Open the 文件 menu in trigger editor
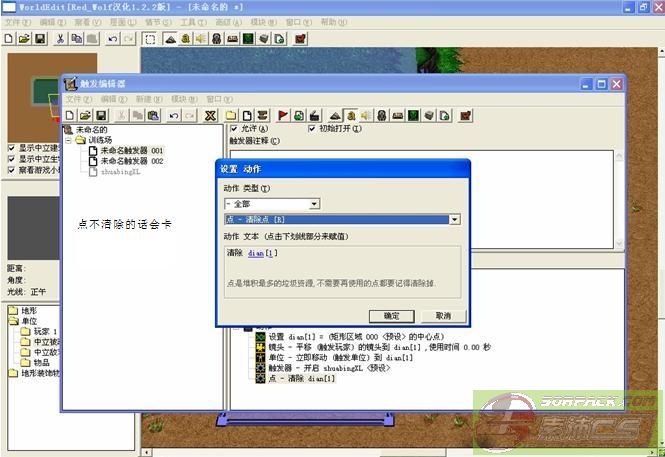This screenshot has height=457, width=665. click(x=79, y=100)
